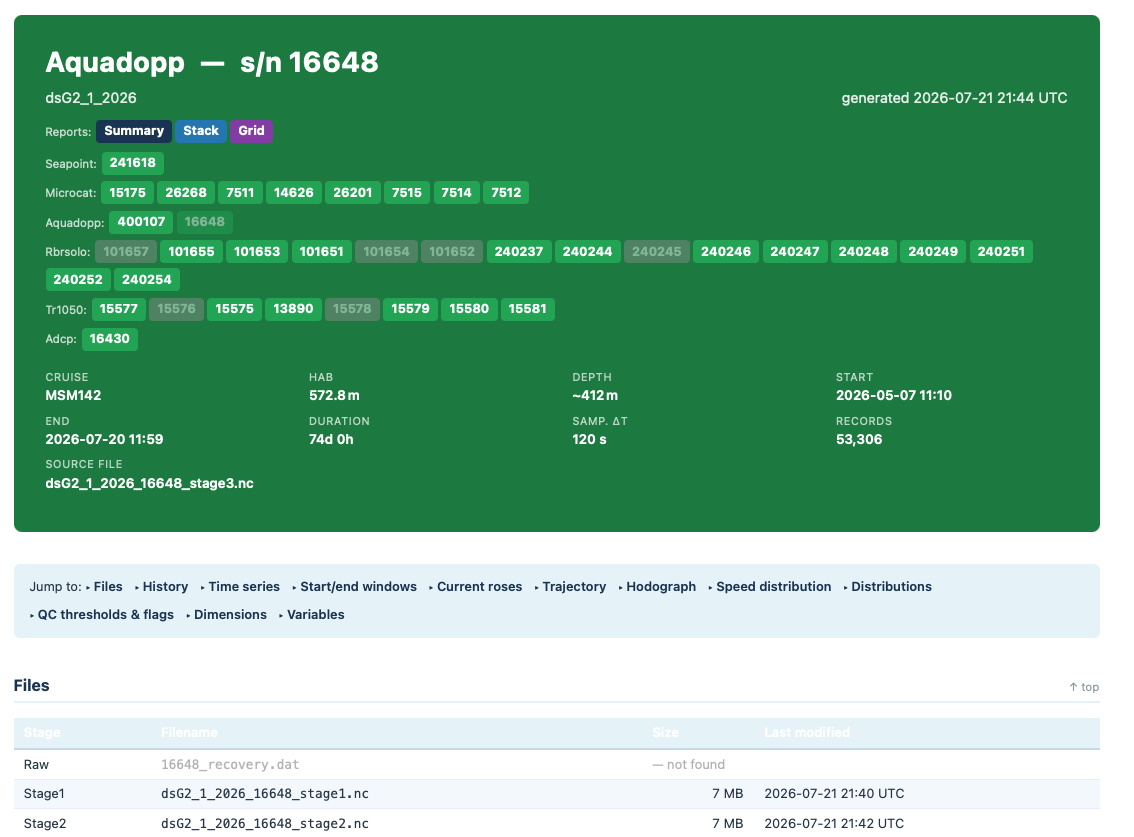
Task: Select filename dsG2_1_2026_16648_stage1.nc
Action: 265,794
